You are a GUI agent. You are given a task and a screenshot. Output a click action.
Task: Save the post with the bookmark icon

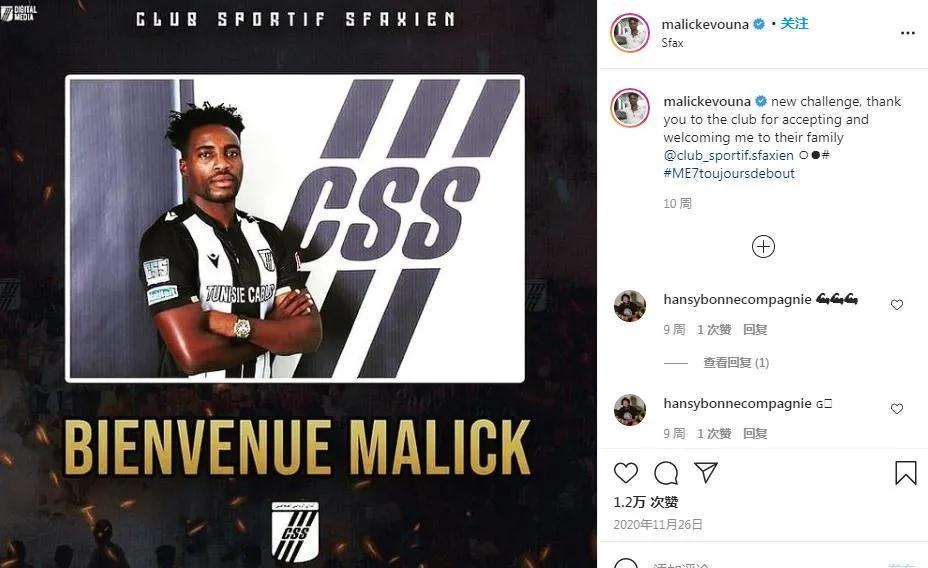[x=906, y=473]
